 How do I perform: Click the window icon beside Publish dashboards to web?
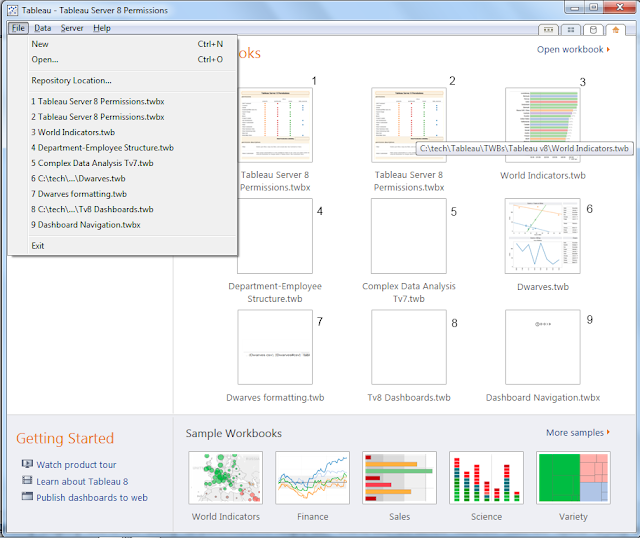[x=27, y=496]
